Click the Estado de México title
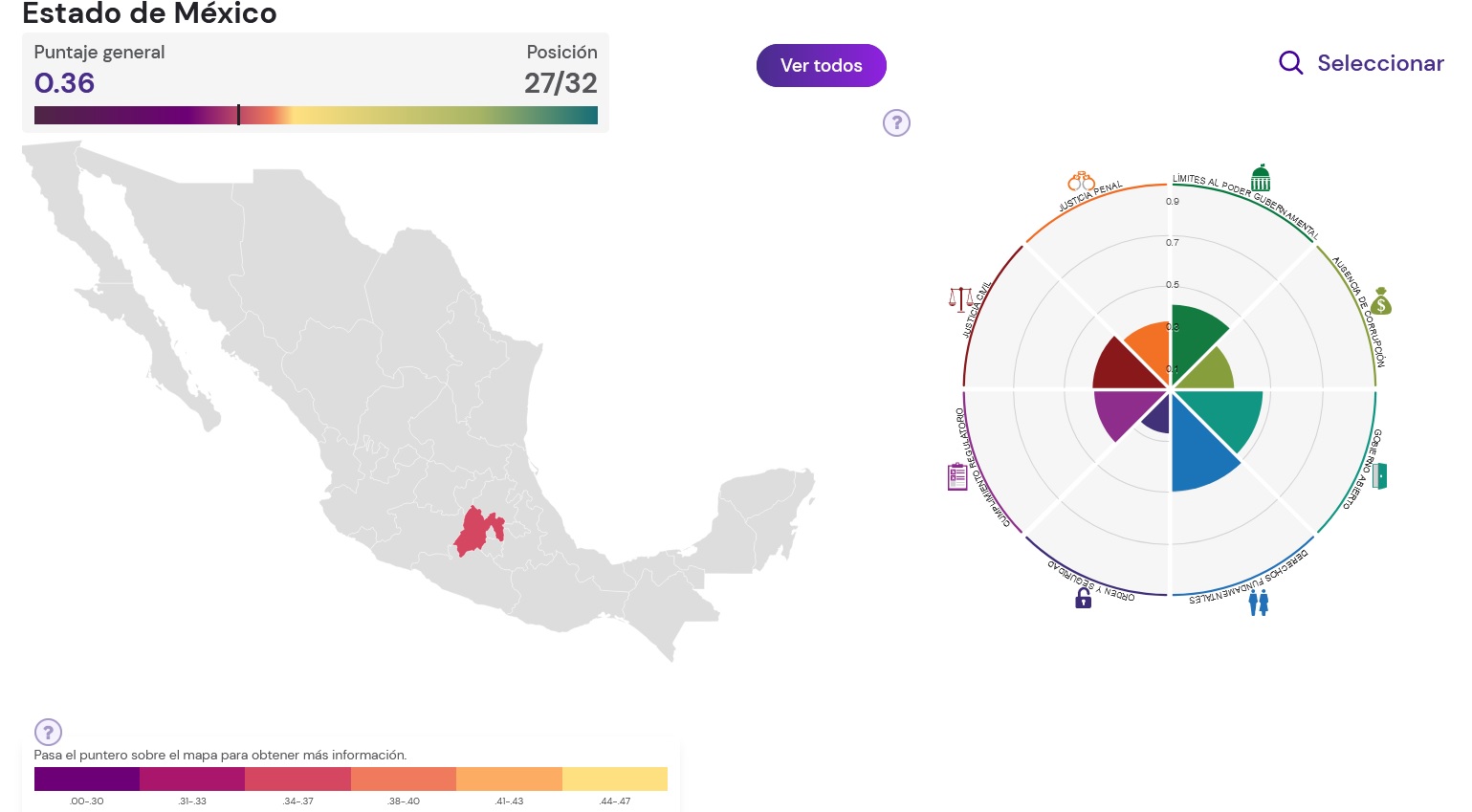Image resolution: width=1472 pixels, height=812 pixels. (x=149, y=12)
